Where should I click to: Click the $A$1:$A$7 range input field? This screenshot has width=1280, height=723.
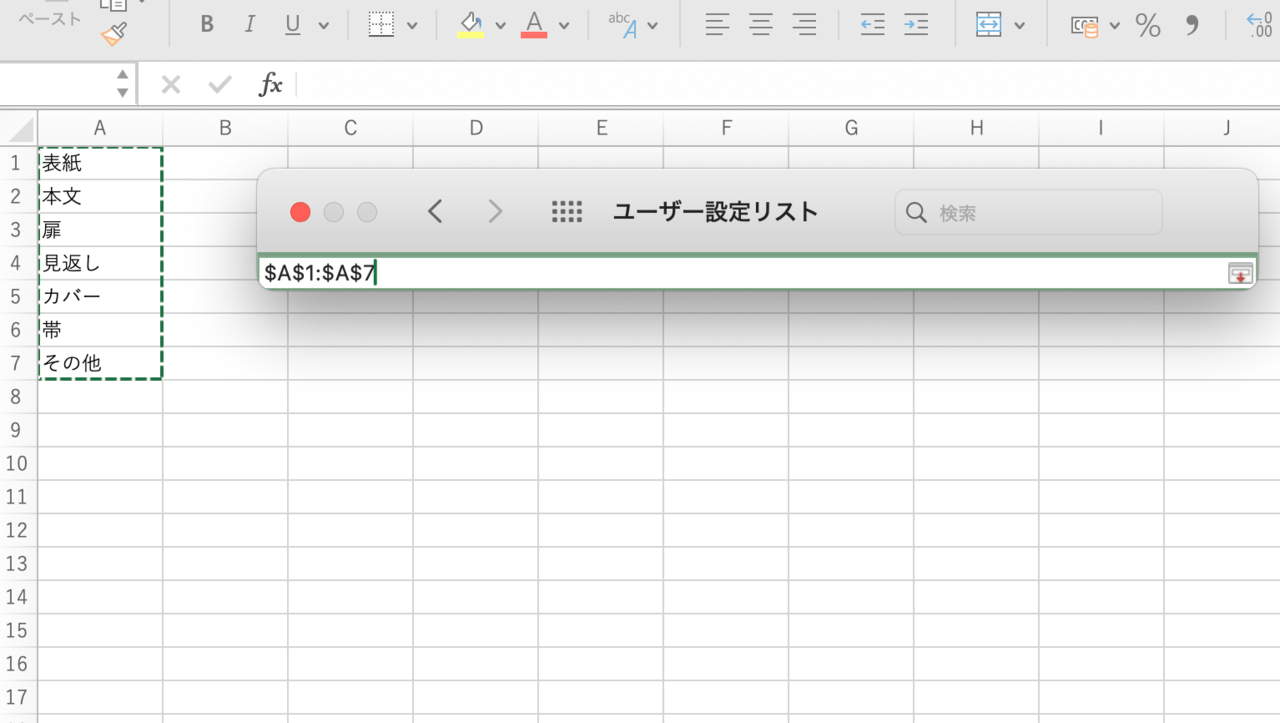click(741, 272)
